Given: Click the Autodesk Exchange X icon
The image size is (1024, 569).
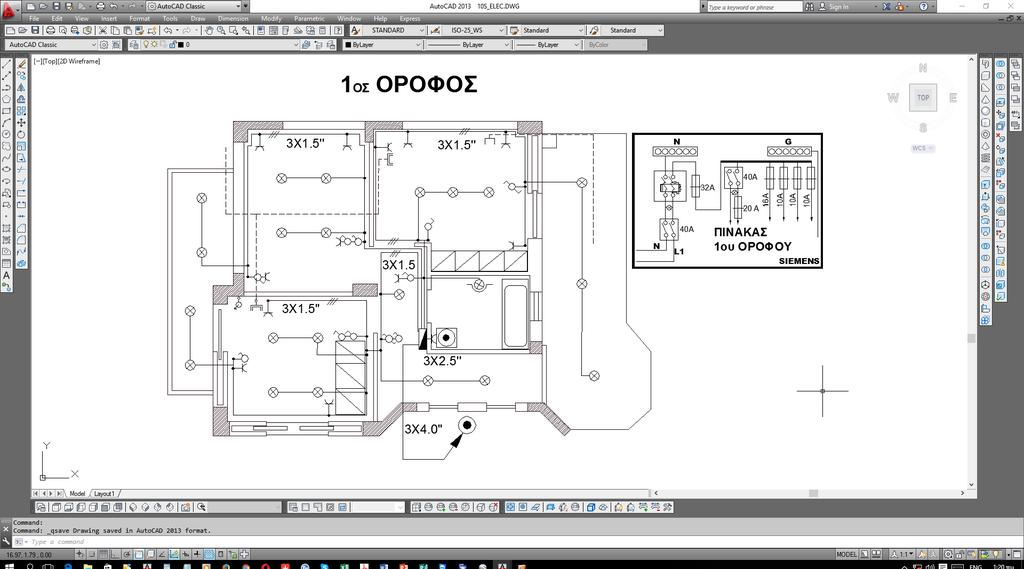Looking at the screenshot, I should tap(886, 7).
